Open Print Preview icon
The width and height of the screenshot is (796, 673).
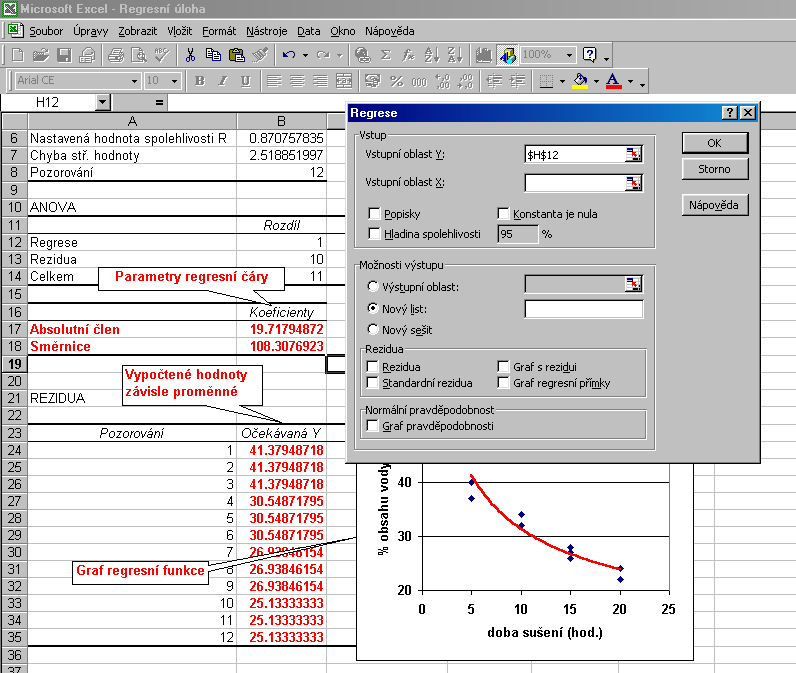(139, 55)
